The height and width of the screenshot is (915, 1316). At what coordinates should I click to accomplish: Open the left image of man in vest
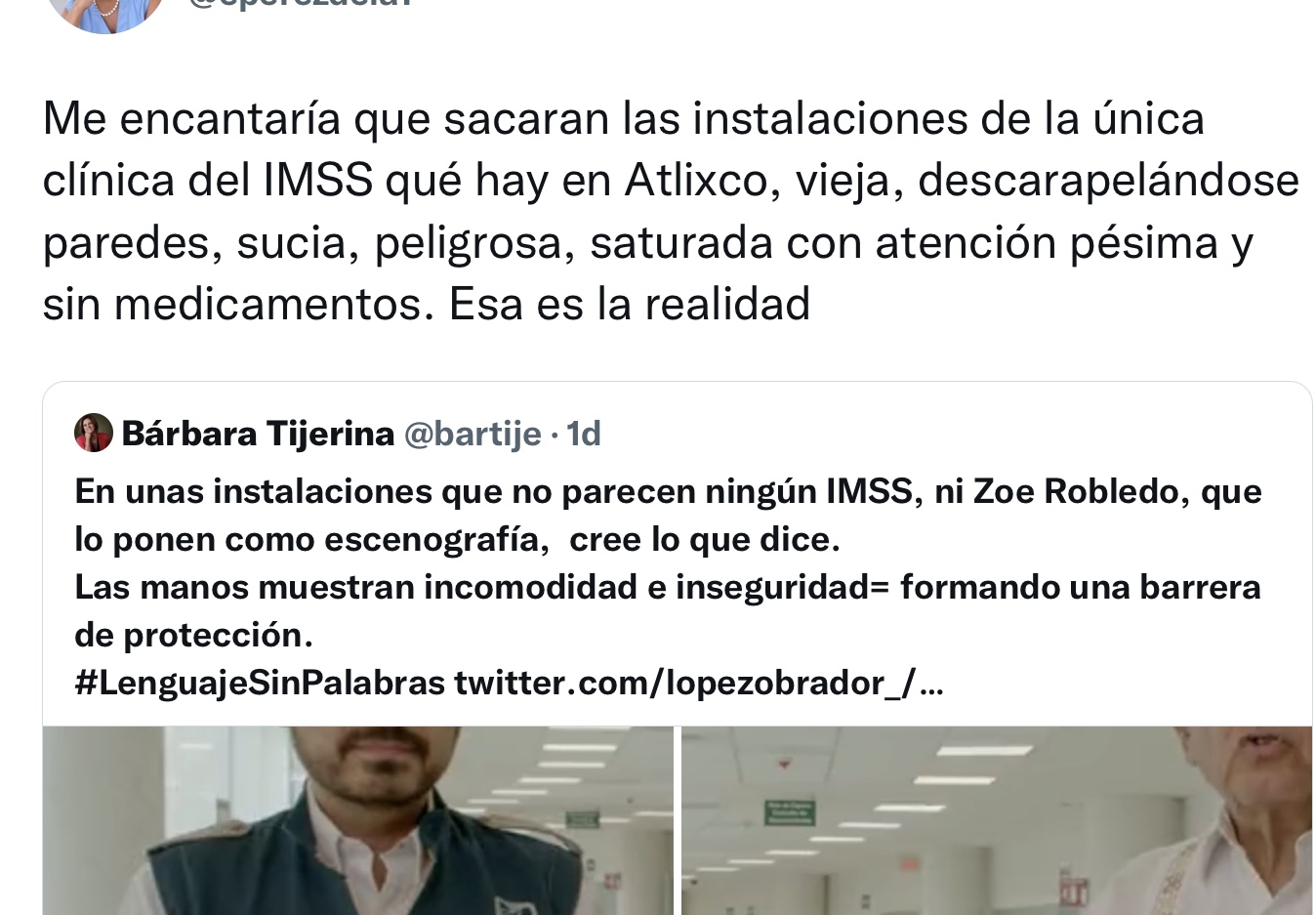[x=358, y=820]
